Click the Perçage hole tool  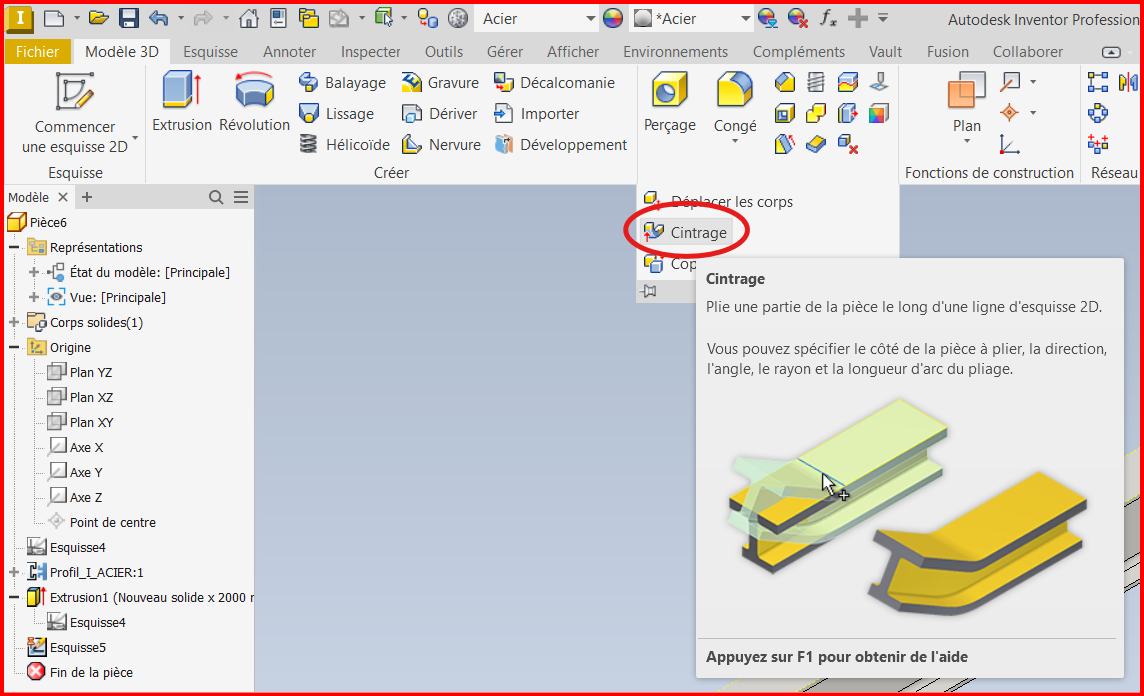click(x=669, y=102)
